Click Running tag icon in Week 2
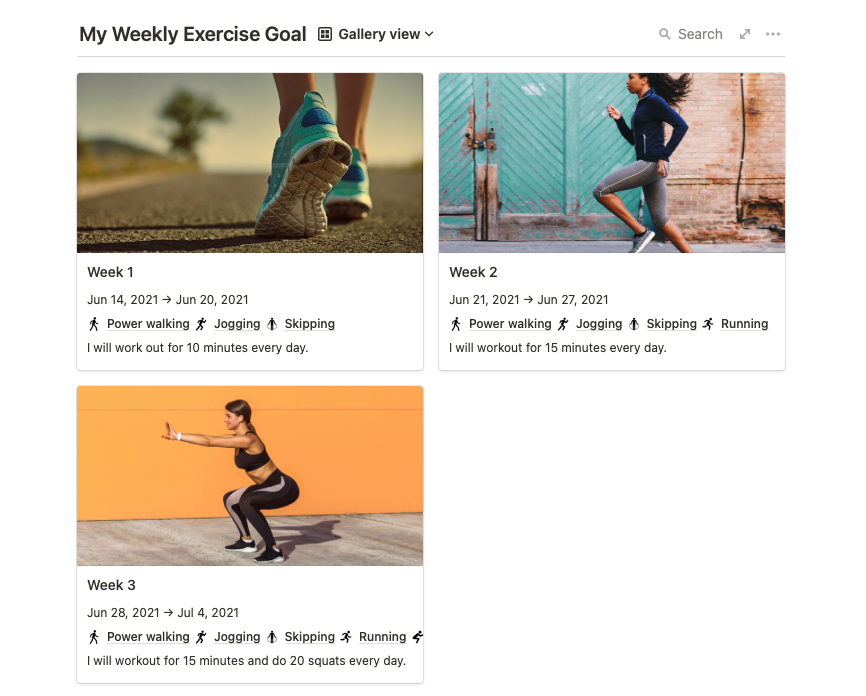This screenshot has height=696, width=866. 709,324
